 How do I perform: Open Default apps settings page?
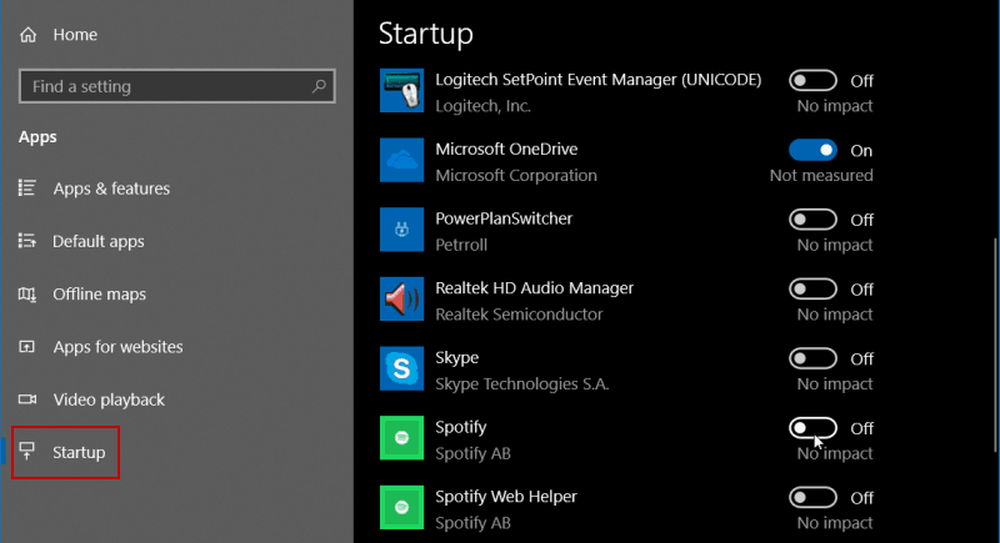98,241
